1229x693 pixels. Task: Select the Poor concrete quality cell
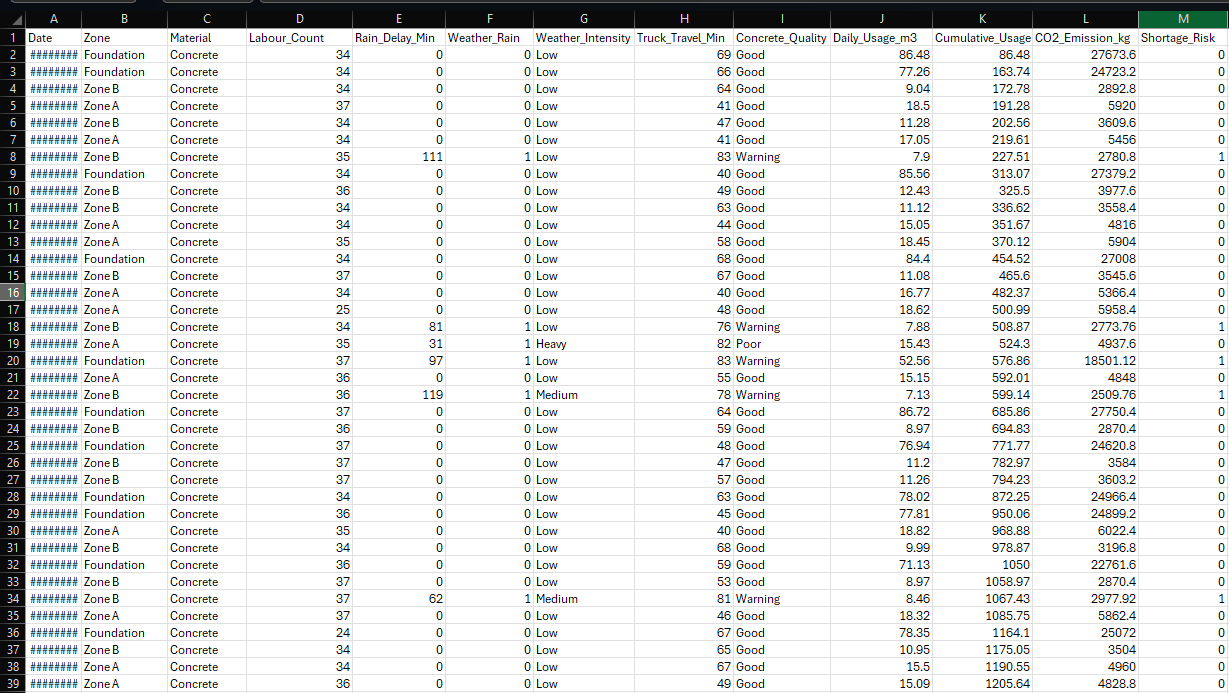(781, 344)
